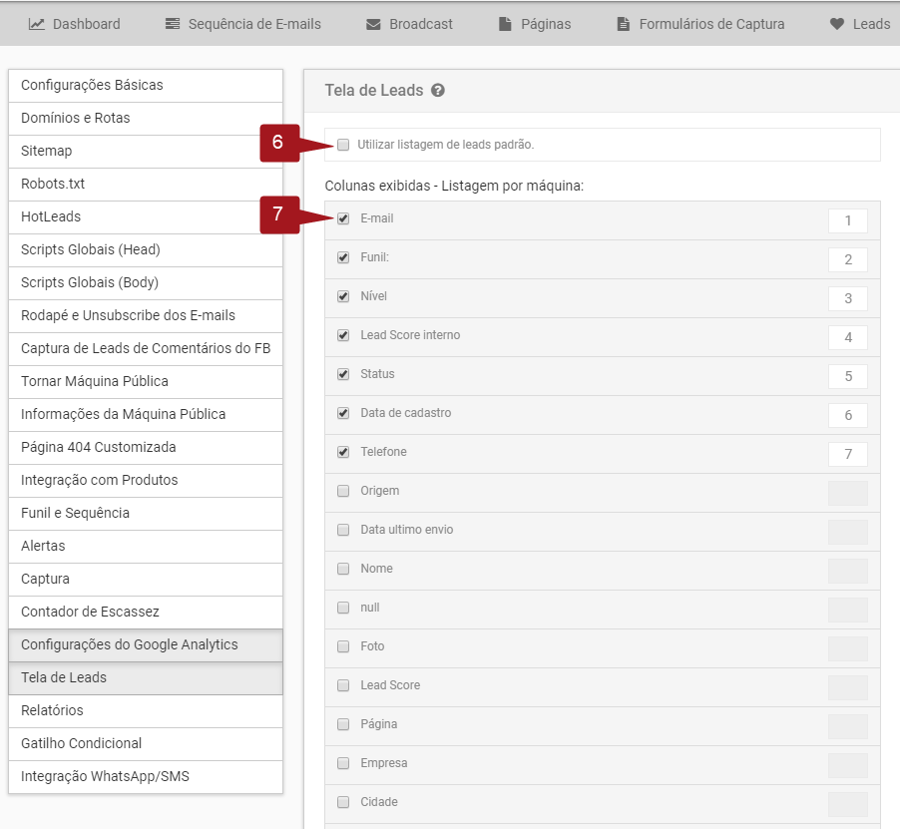Click the Formulários de Captura icon

pyautogui.click(x=624, y=24)
